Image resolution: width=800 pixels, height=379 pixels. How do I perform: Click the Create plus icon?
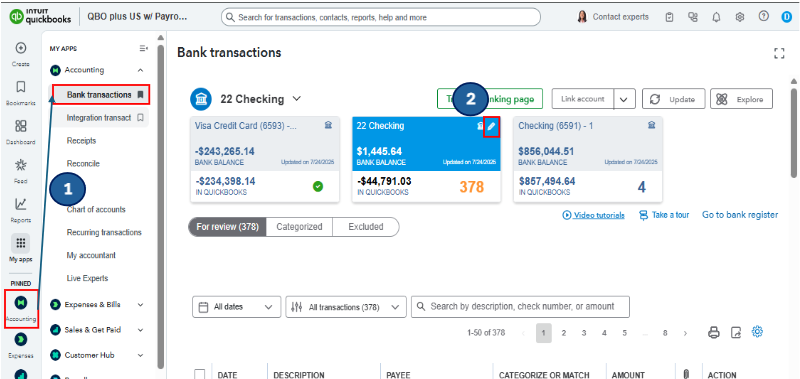click(21, 48)
